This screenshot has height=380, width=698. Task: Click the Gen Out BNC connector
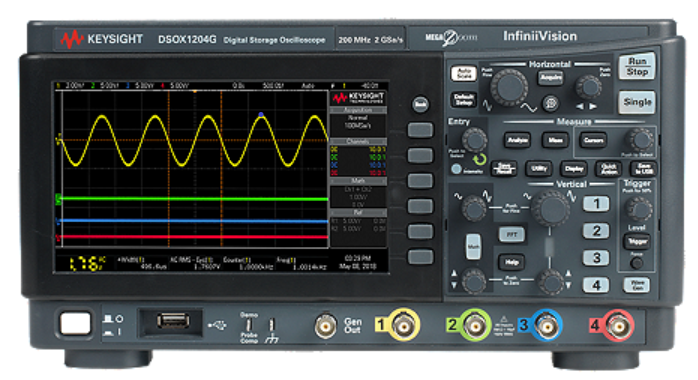coord(326,326)
